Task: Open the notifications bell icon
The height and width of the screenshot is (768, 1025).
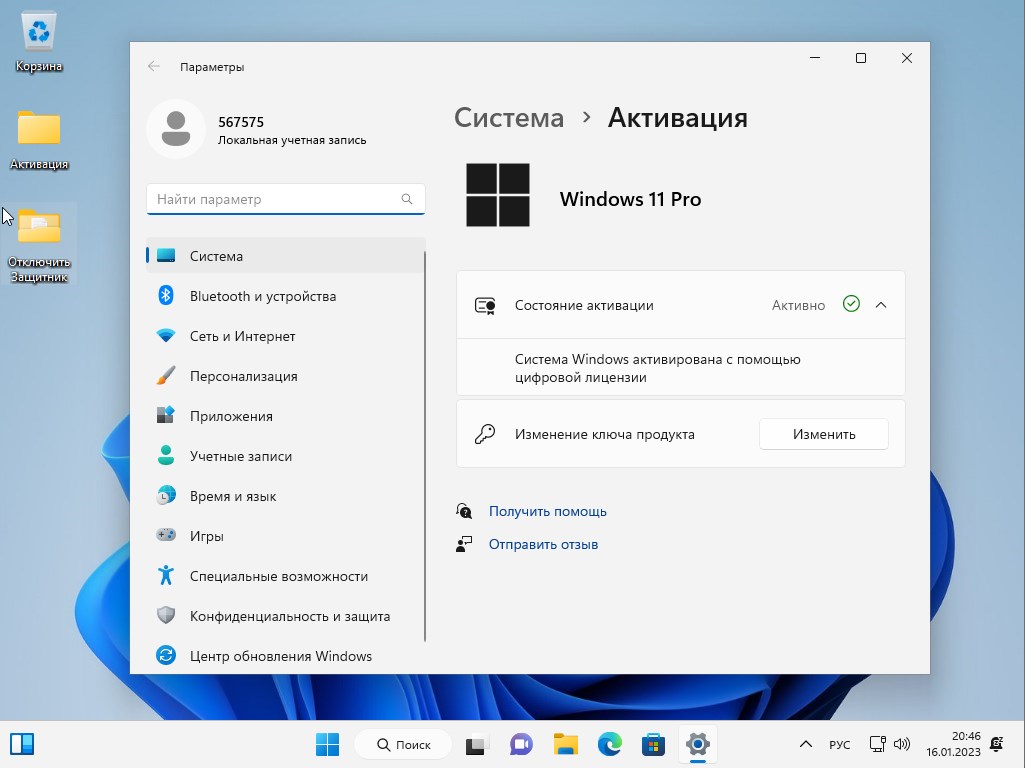Action: click(997, 744)
